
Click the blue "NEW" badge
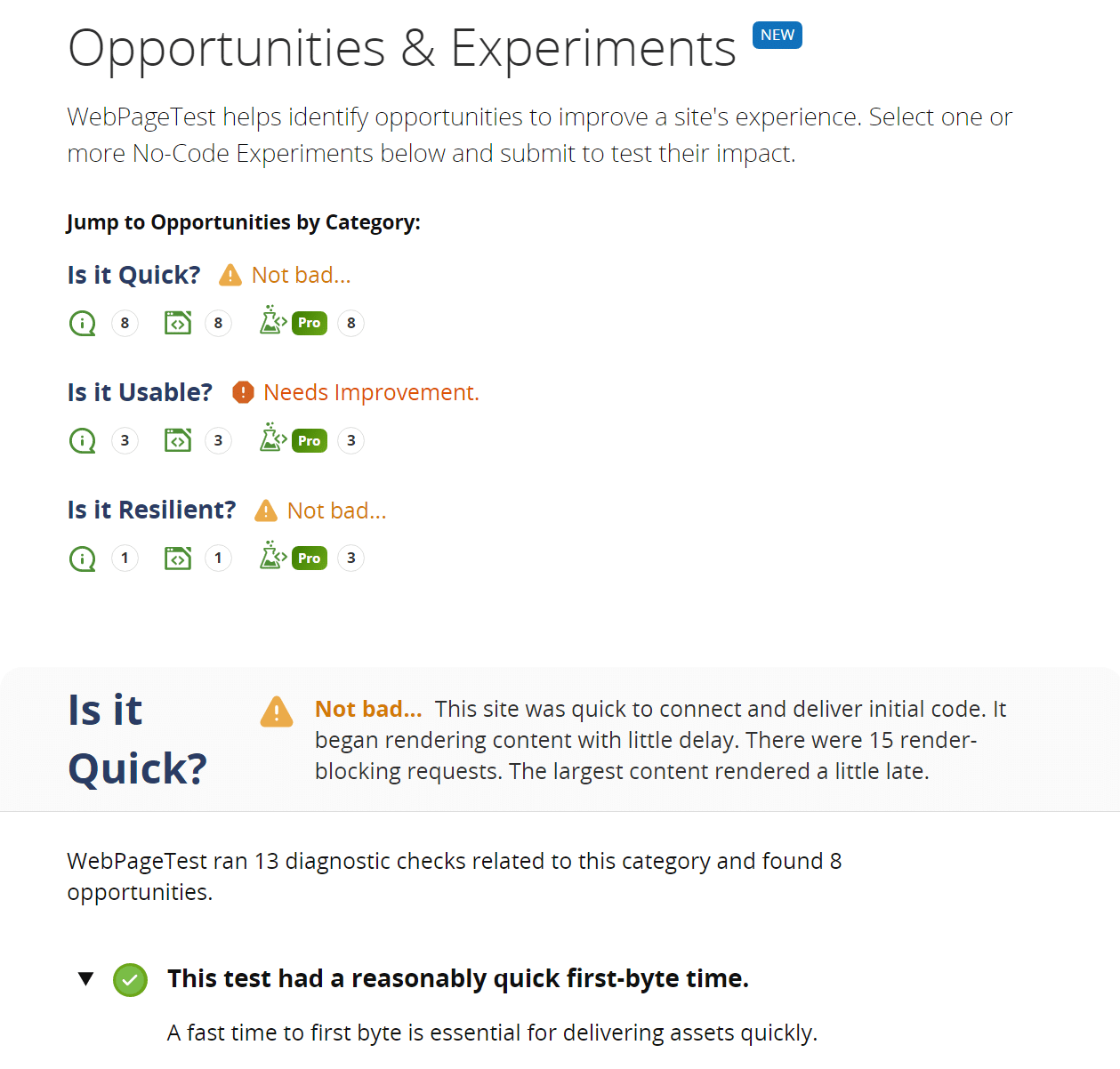point(777,35)
